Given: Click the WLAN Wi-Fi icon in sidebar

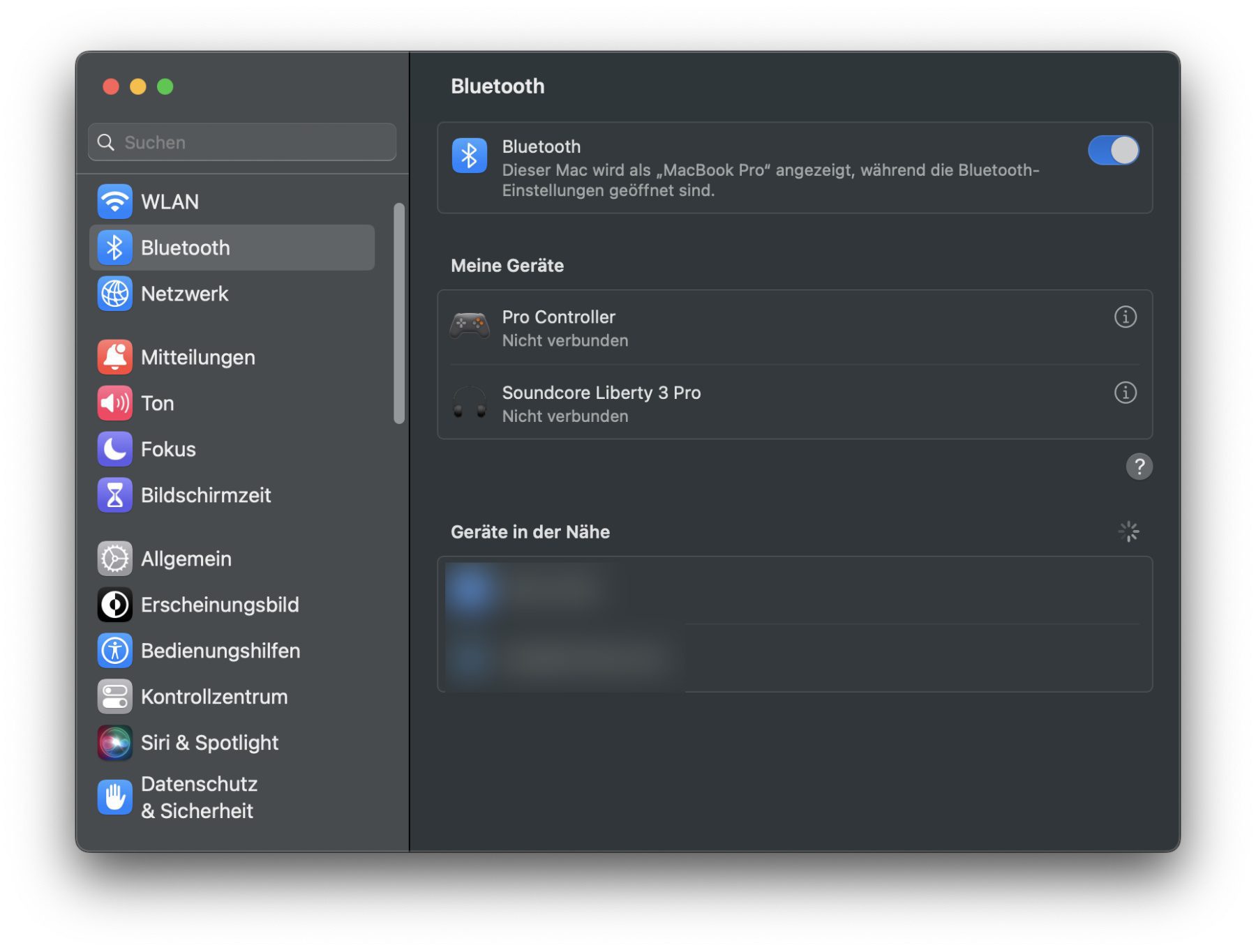Looking at the screenshot, I should point(114,202).
